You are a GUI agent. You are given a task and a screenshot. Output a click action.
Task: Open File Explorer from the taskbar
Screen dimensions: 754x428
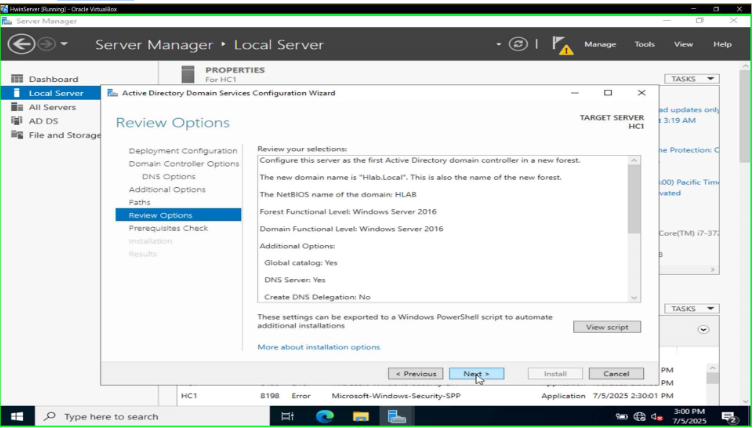(x=361, y=416)
